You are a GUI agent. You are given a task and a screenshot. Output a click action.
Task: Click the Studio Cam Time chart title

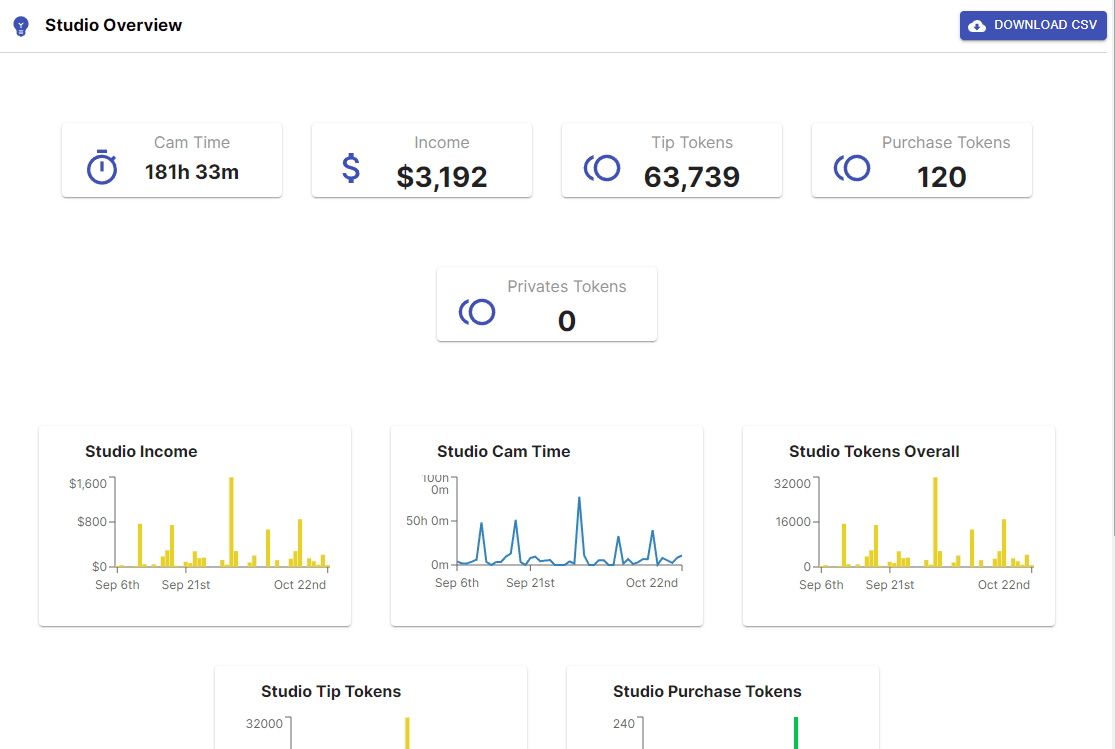coord(503,451)
